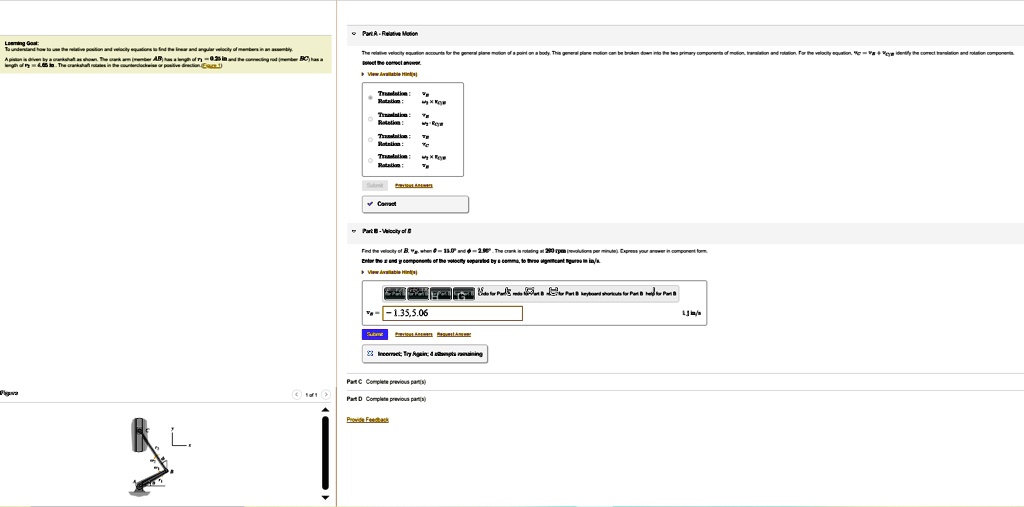Click the 'Figure' panel label

point(9,393)
